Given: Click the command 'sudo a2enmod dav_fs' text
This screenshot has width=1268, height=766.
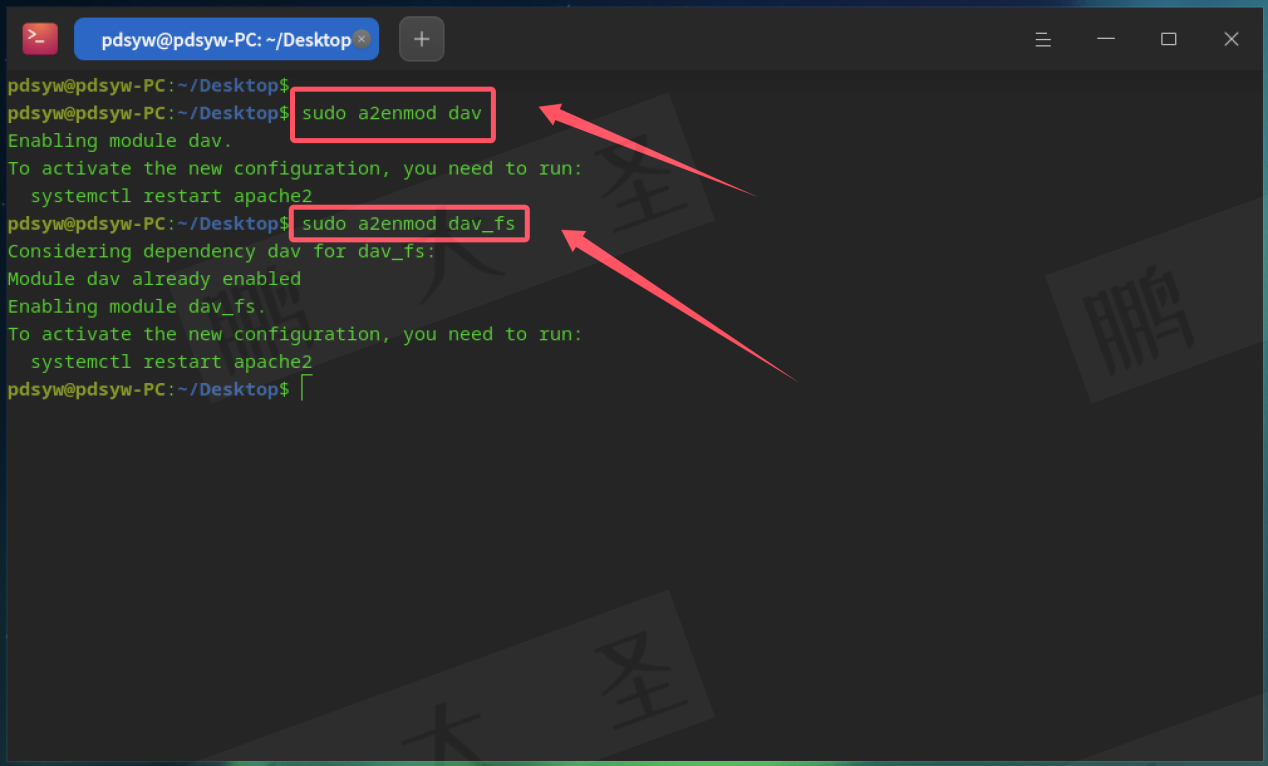Looking at the screenshot, I should click(x=409, y=224).
